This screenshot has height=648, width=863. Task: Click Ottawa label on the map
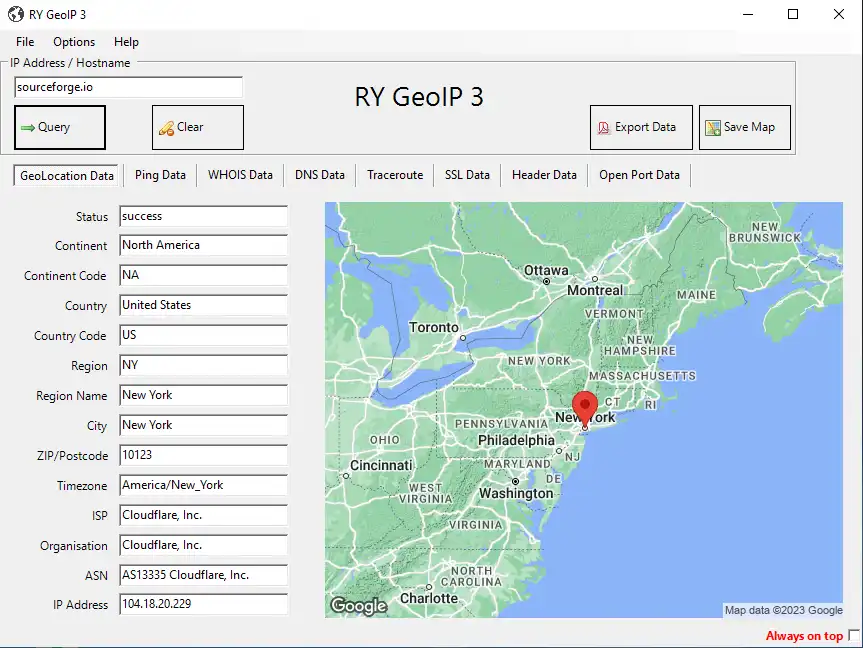click(x=546, y=270)
